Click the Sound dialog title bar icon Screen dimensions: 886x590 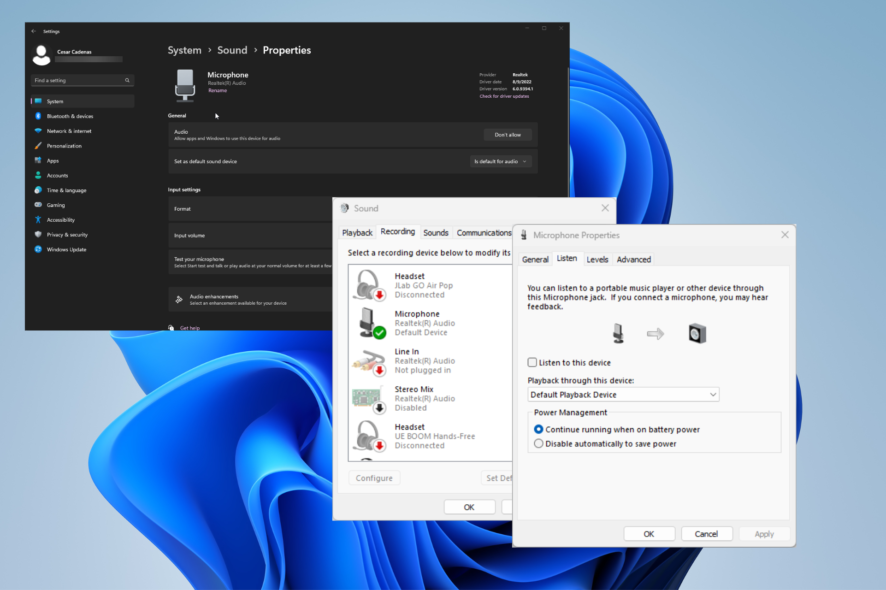345,208
